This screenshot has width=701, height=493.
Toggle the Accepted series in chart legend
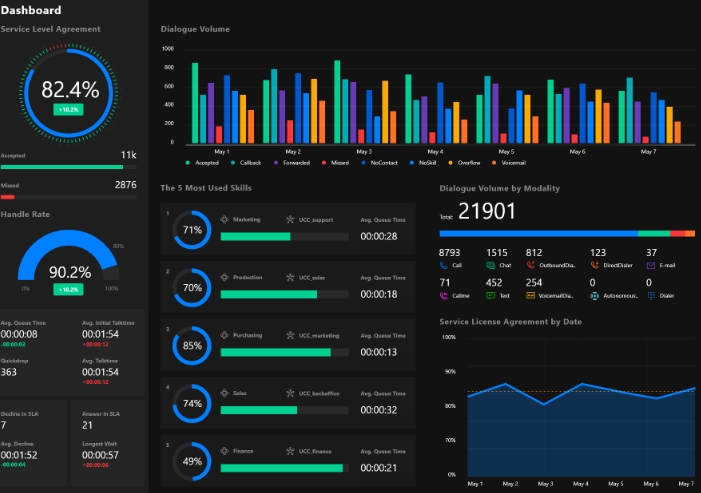[x=202, y=163]
